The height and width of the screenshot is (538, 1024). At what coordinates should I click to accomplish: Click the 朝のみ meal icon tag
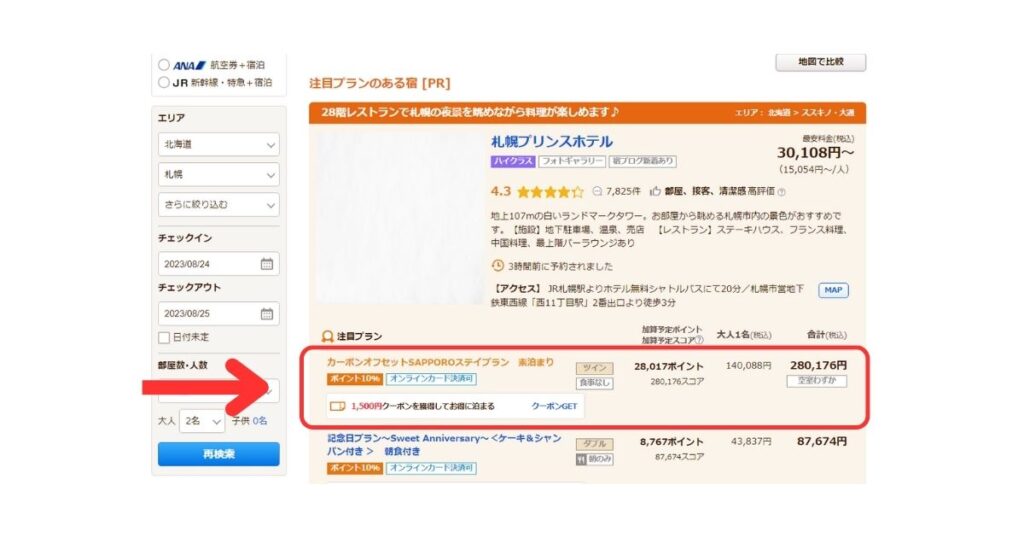click(594, 460)
